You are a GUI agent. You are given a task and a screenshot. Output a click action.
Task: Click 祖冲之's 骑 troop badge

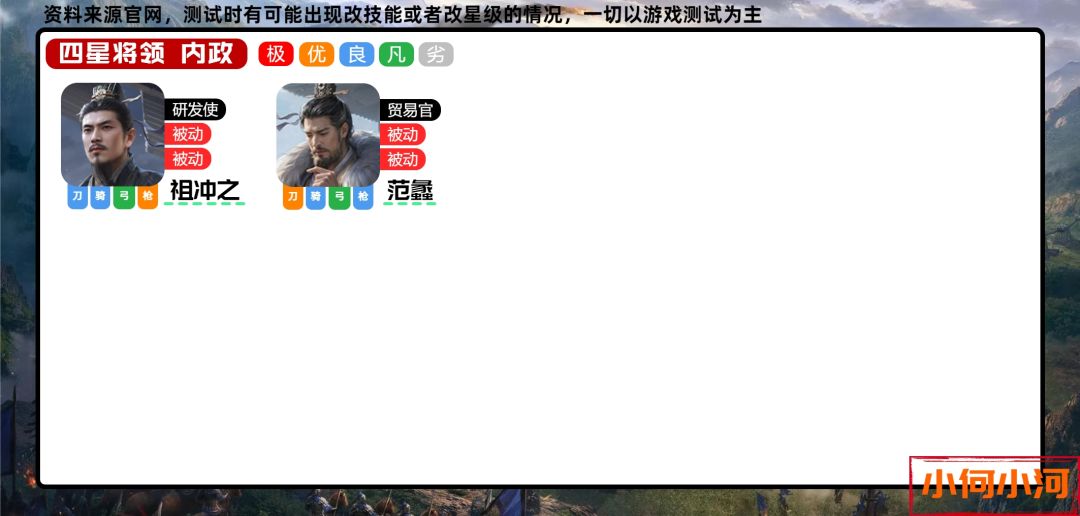coord(101,197)
